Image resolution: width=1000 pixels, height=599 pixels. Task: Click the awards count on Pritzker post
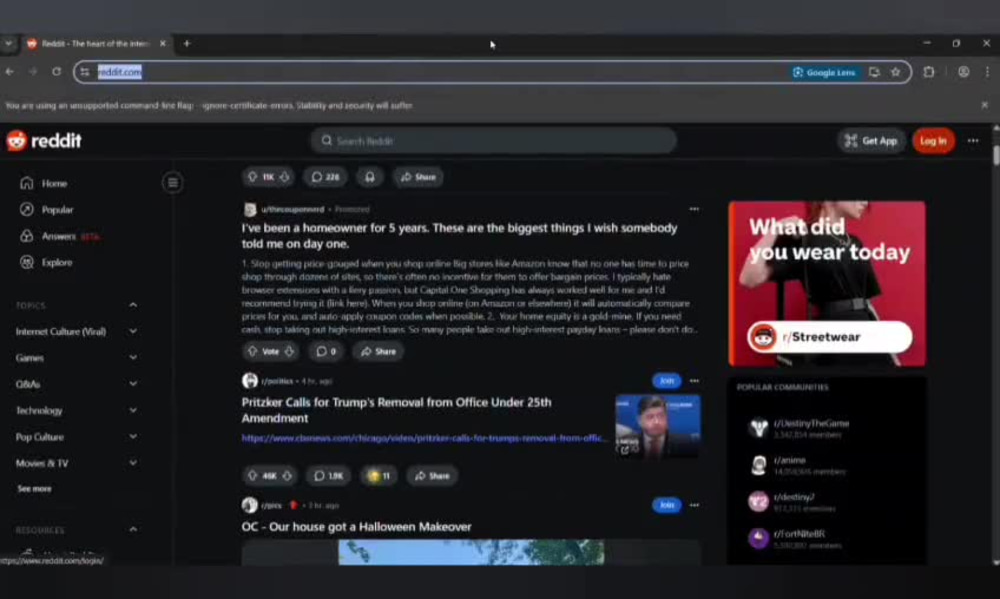coord(378,476)
